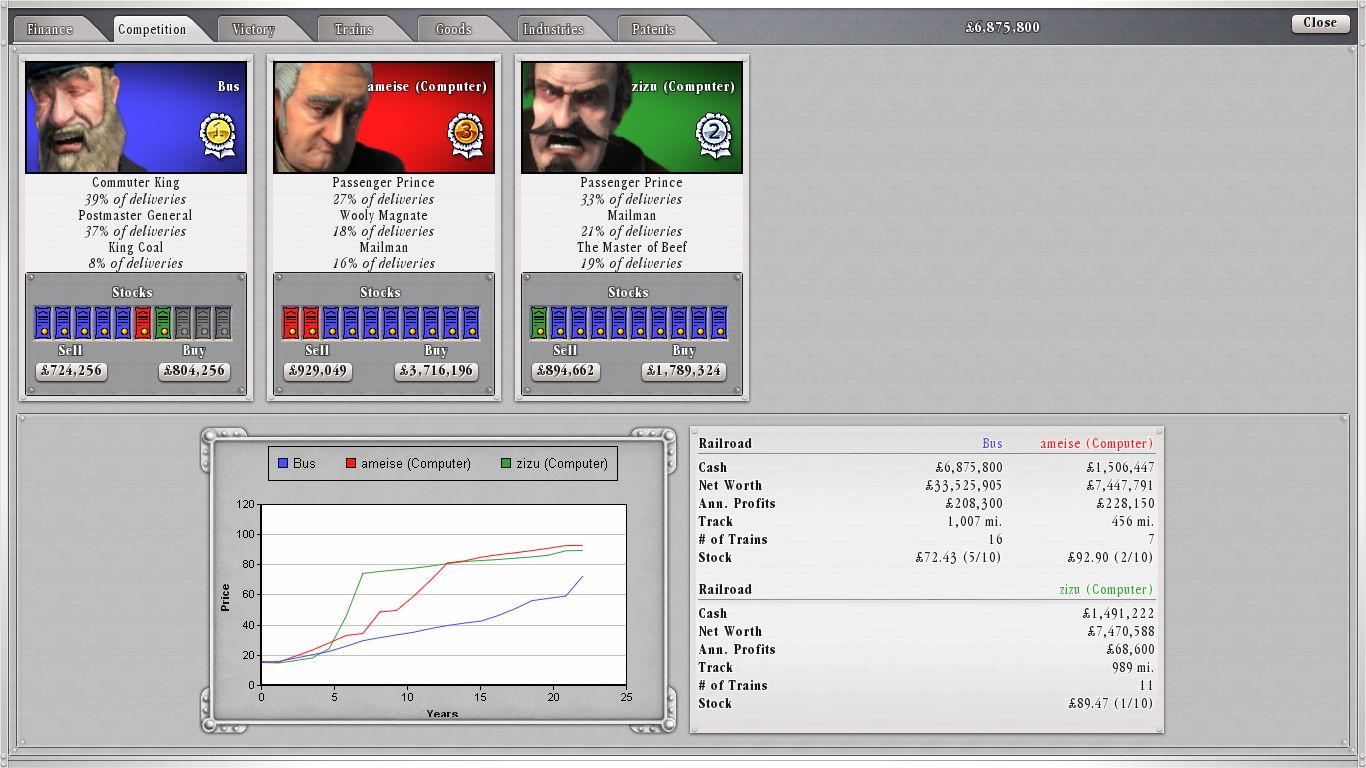The height and width of the screenshot is (768, 1366).
Task: Click red ameise legend swatch in chart
Action: point(351,464)
